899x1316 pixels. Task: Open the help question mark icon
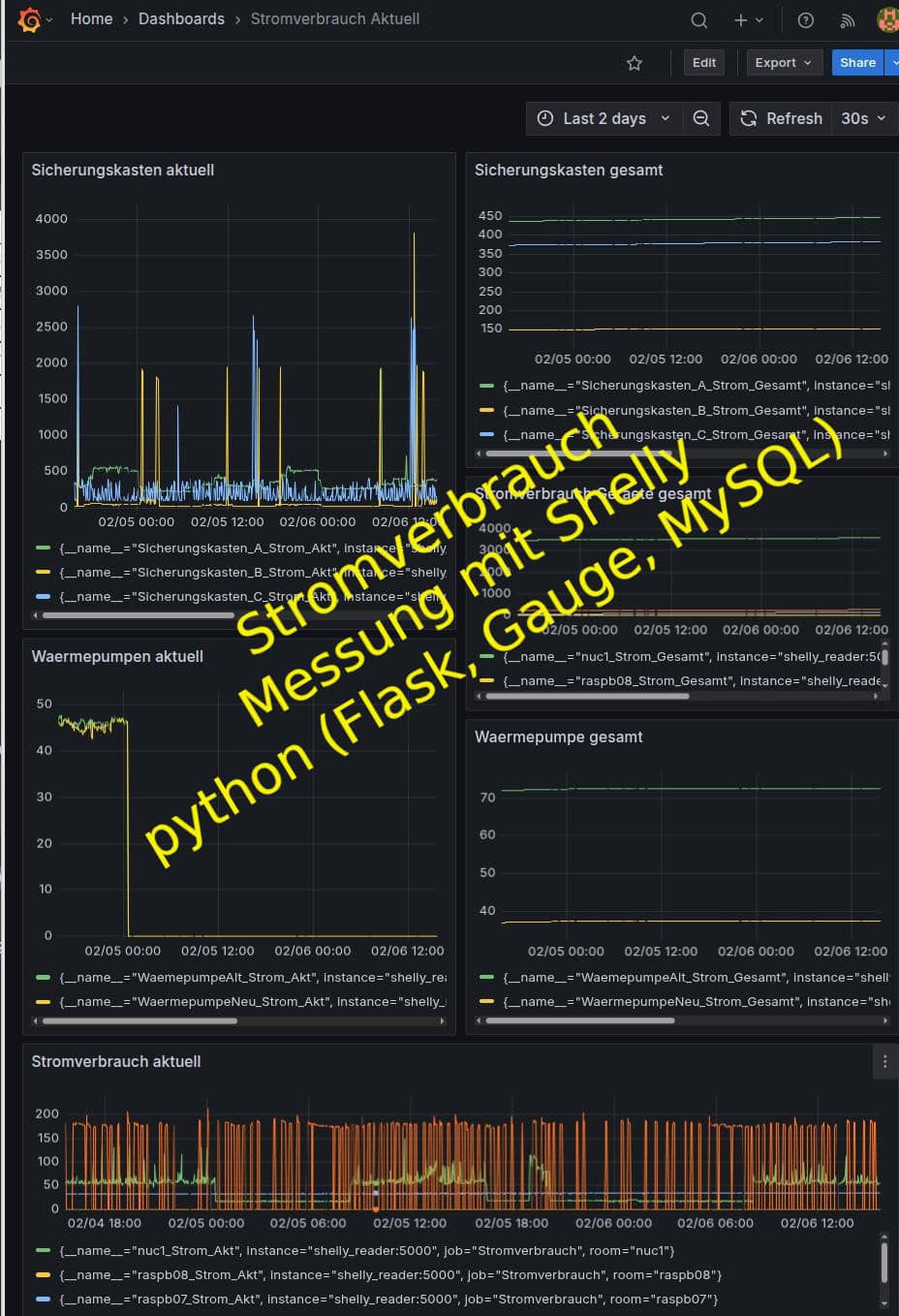pos(805,19)
